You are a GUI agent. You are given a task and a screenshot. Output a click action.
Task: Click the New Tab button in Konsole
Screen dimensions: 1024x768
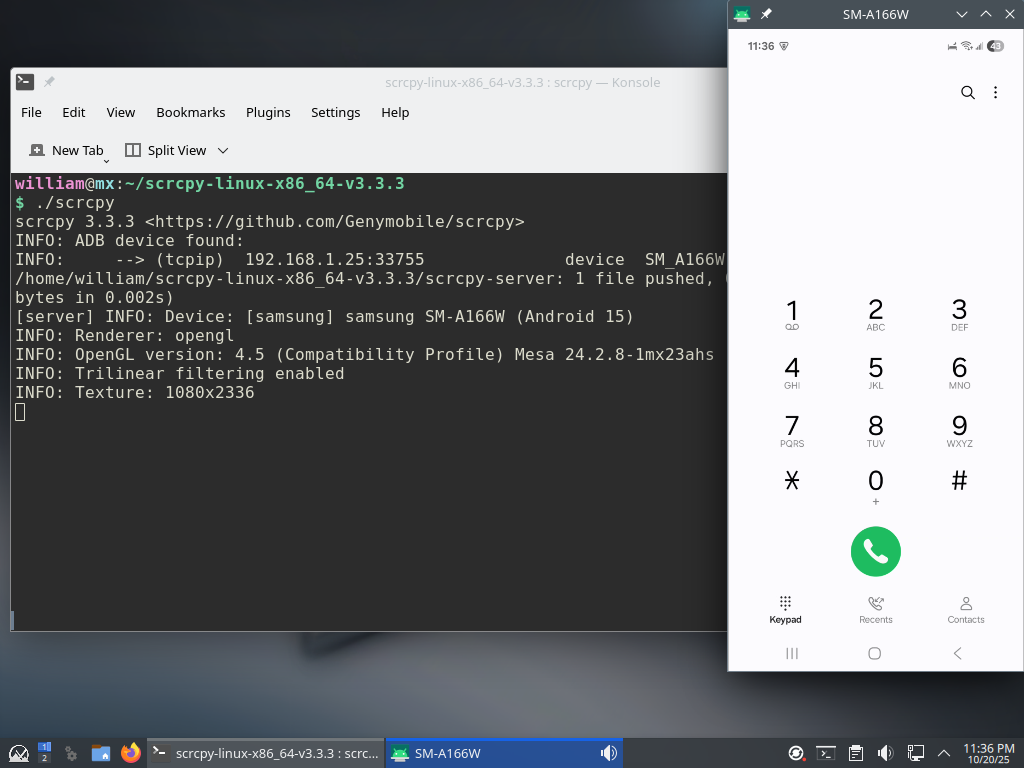click(66, 151)
